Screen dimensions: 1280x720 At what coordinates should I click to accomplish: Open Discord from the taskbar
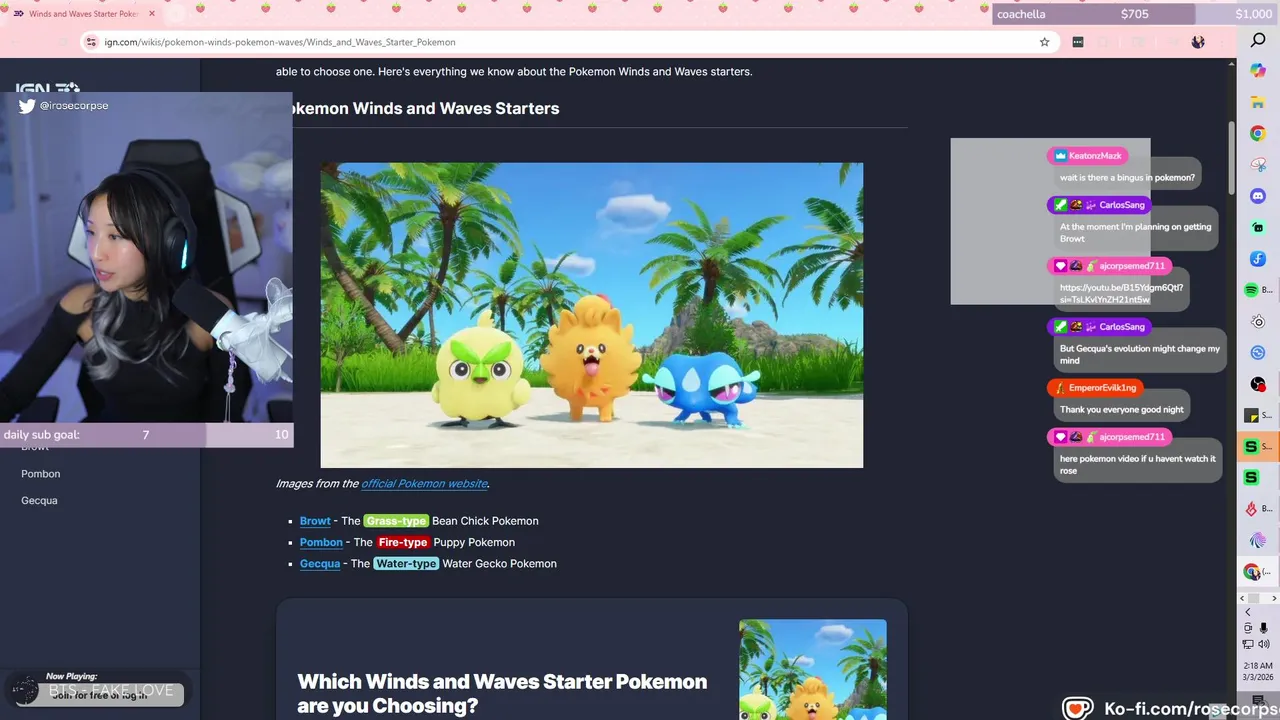click(x=1258, y=196)
